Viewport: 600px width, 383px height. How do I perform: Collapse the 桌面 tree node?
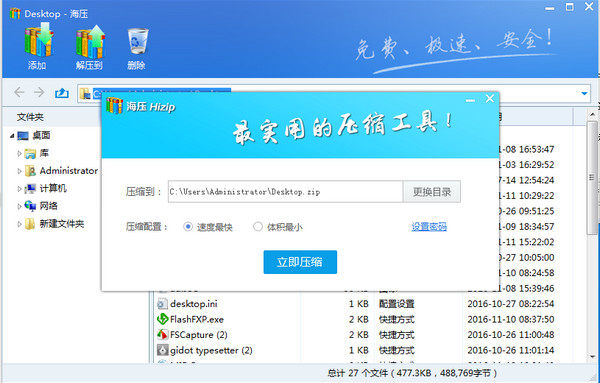pyautogui.click(x=12, y=135)
